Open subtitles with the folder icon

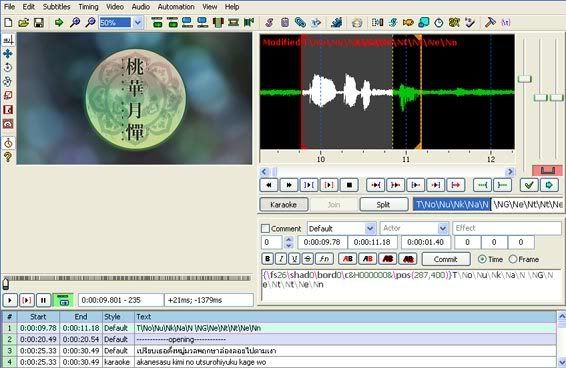point(23,23)
